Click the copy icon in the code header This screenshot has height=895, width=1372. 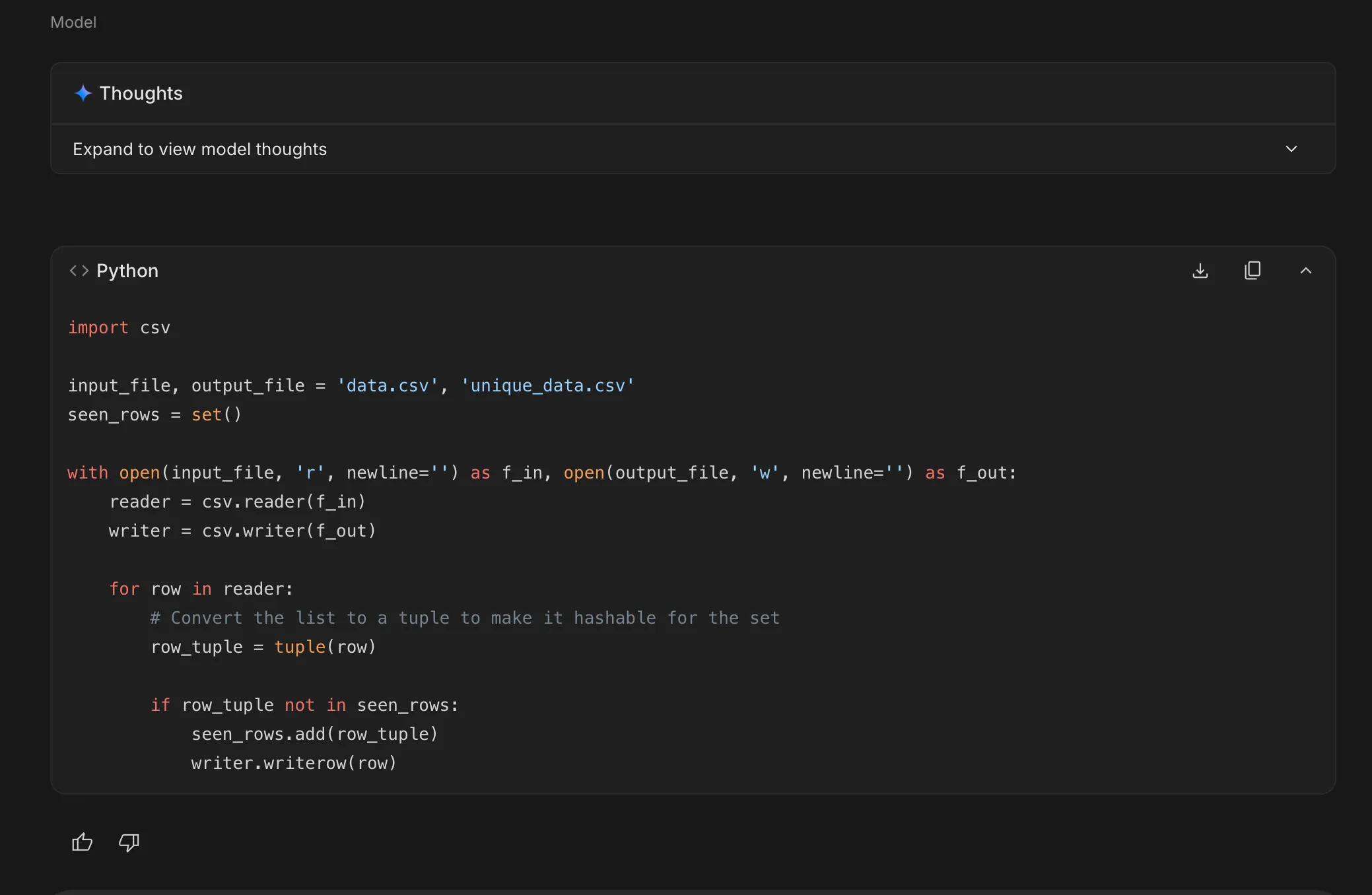click(x=1252, y=271)
